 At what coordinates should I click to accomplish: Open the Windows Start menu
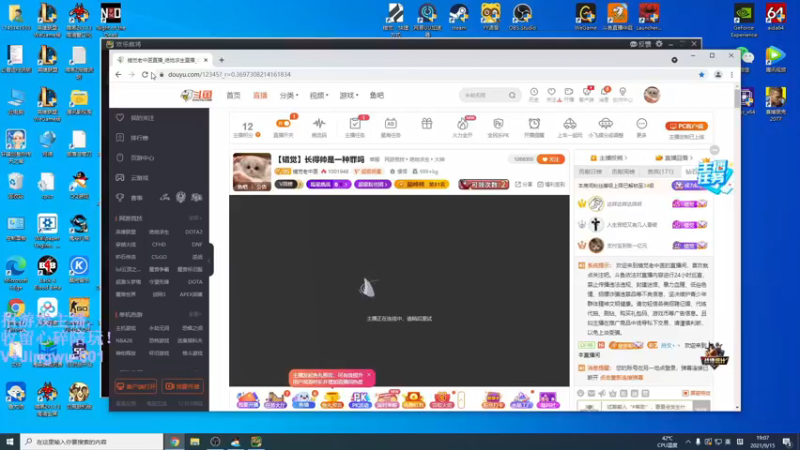(9, 442)
